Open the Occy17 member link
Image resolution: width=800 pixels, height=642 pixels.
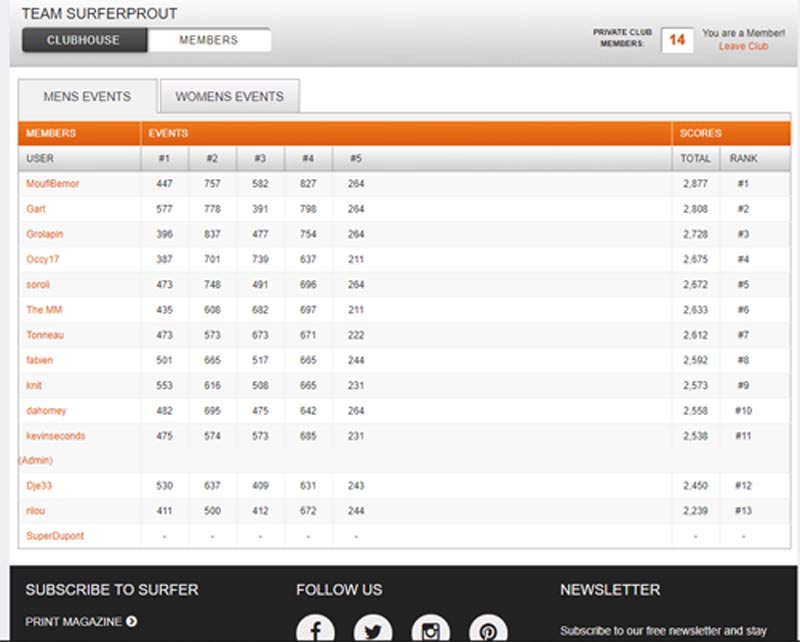(42, 259)
